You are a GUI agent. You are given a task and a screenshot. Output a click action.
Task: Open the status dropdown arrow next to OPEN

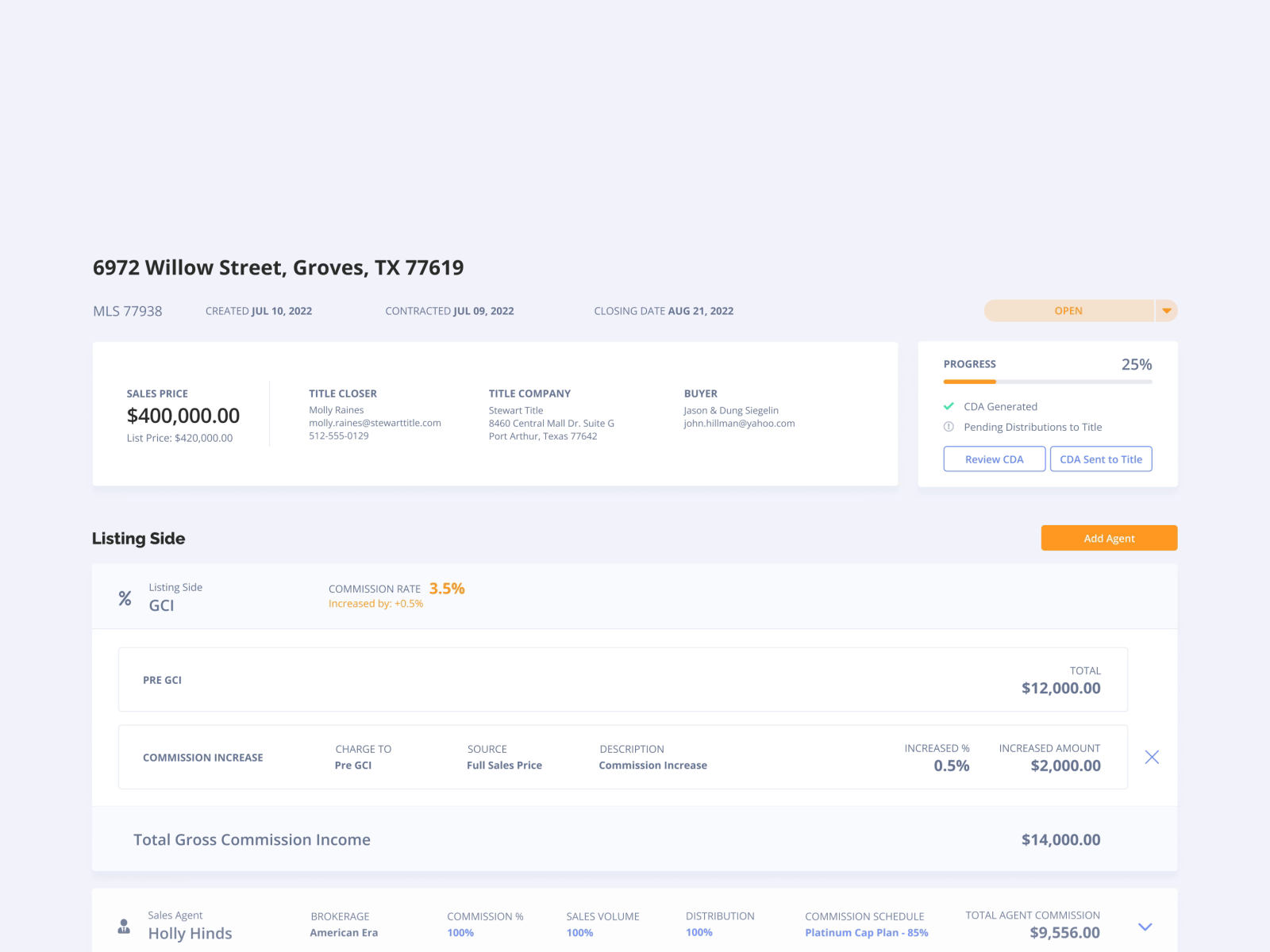pos(1166,311)
